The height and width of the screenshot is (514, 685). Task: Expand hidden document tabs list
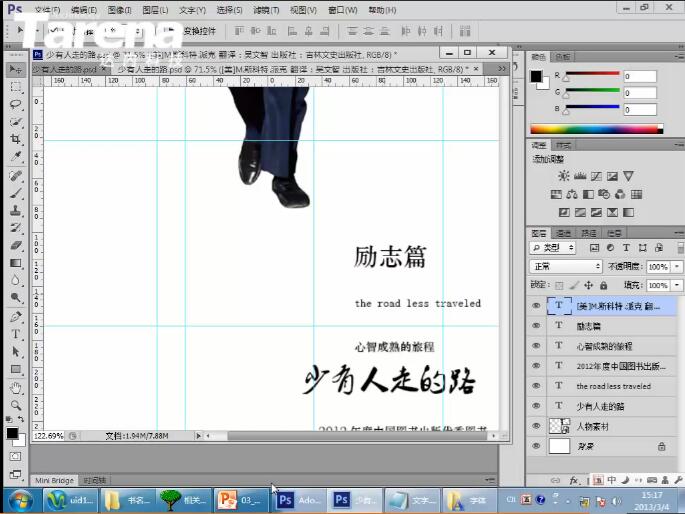click(x=502, y=69)
